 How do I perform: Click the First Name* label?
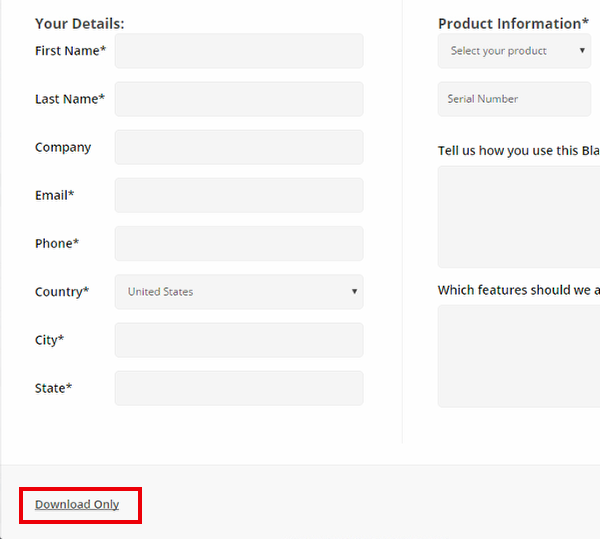70,51
